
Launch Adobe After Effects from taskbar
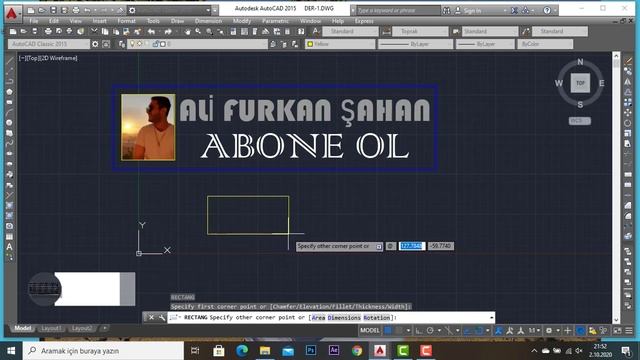[334, 351]
